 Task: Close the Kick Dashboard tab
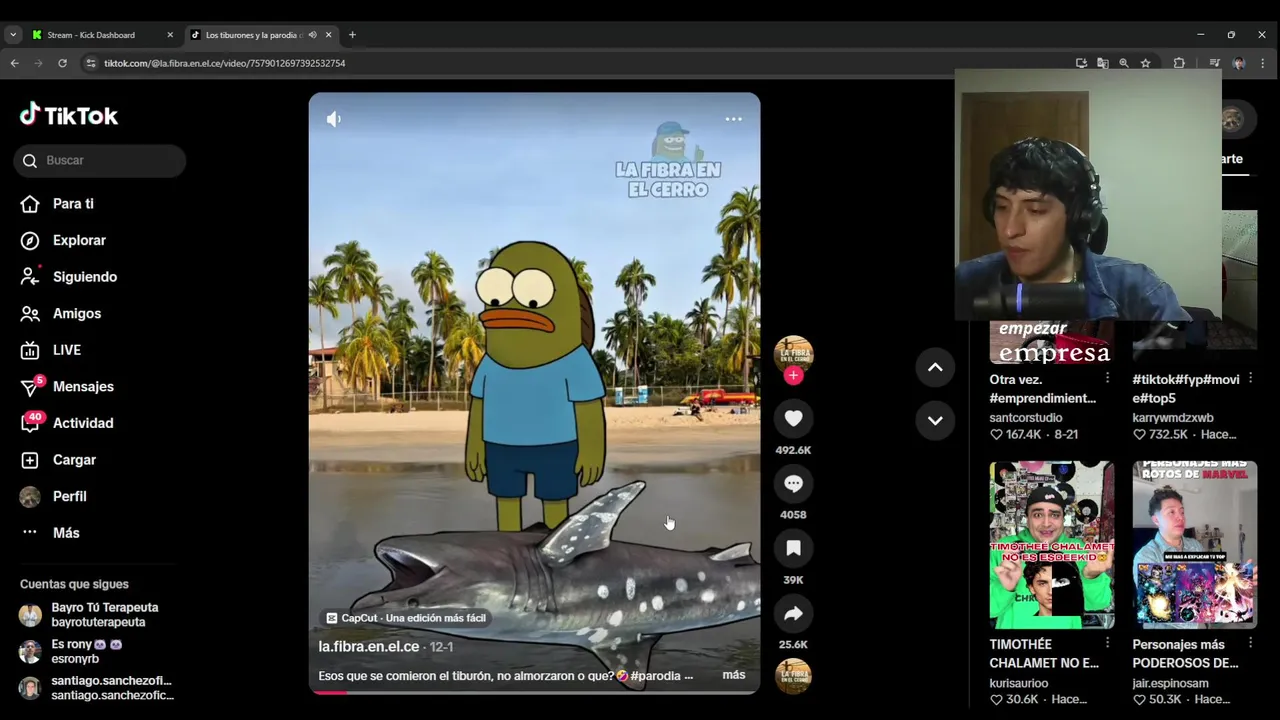click(170, 35)
